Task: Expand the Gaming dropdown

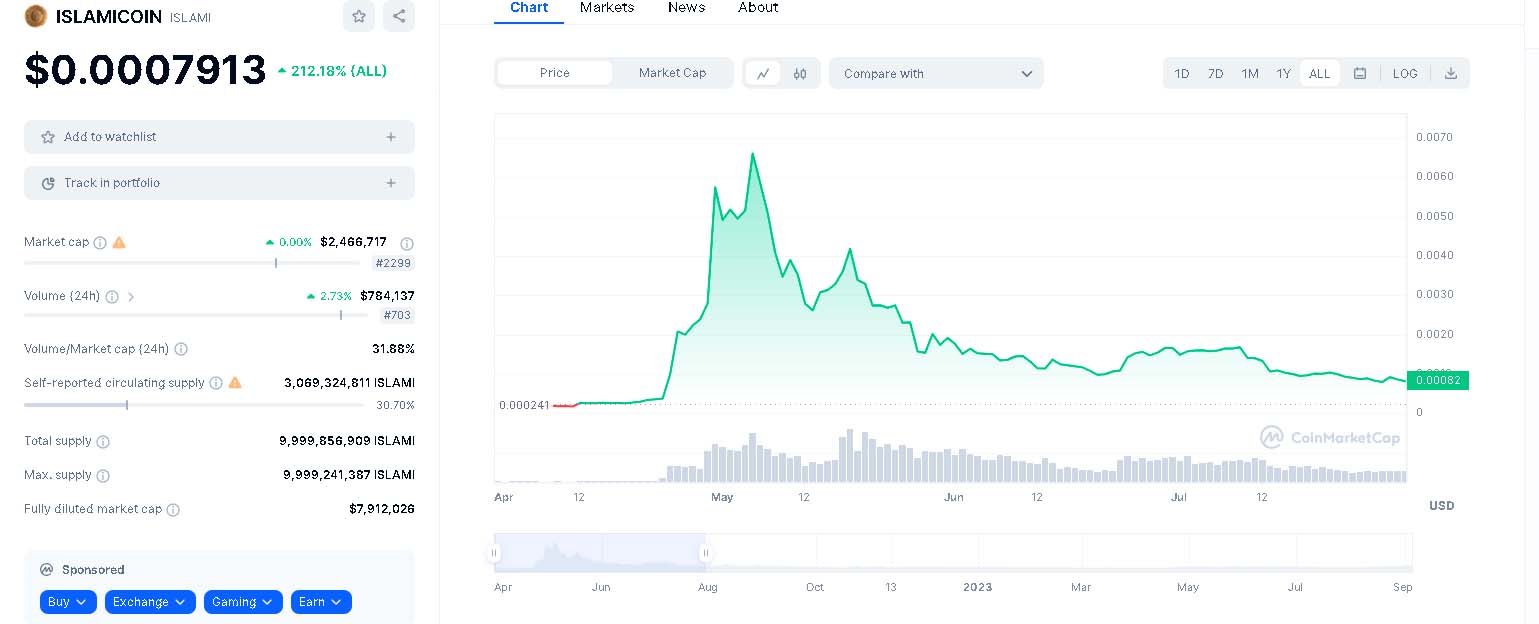Action: click(x=243, y=602)
